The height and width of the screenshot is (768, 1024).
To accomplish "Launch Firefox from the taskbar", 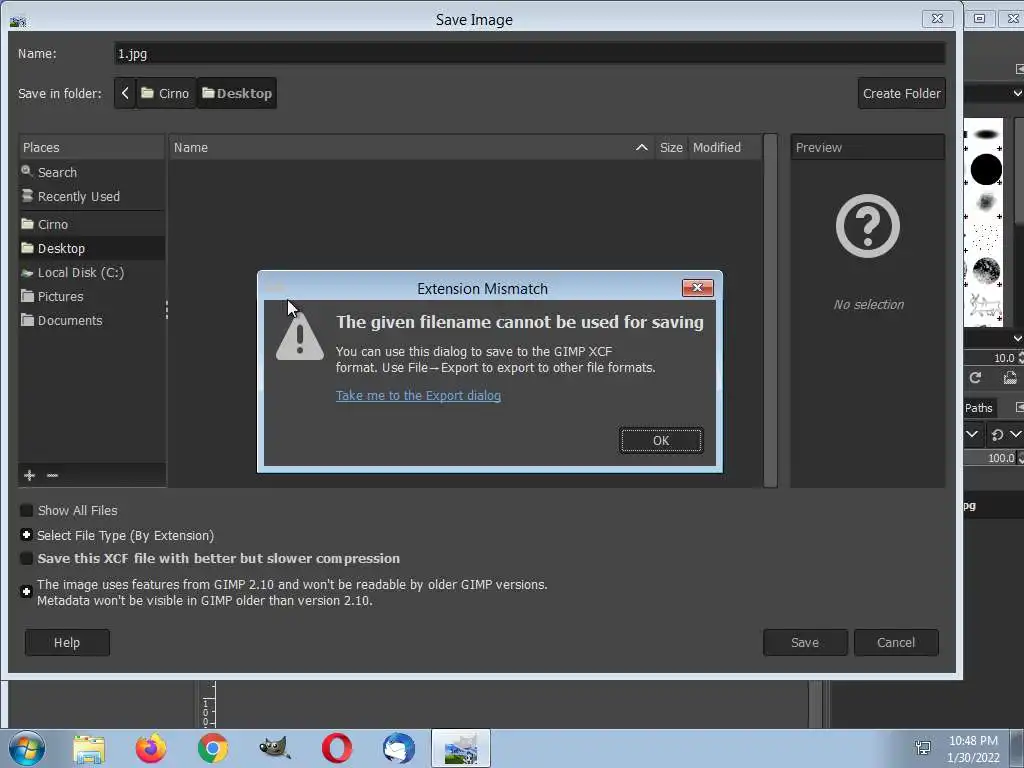I will 151,748.
